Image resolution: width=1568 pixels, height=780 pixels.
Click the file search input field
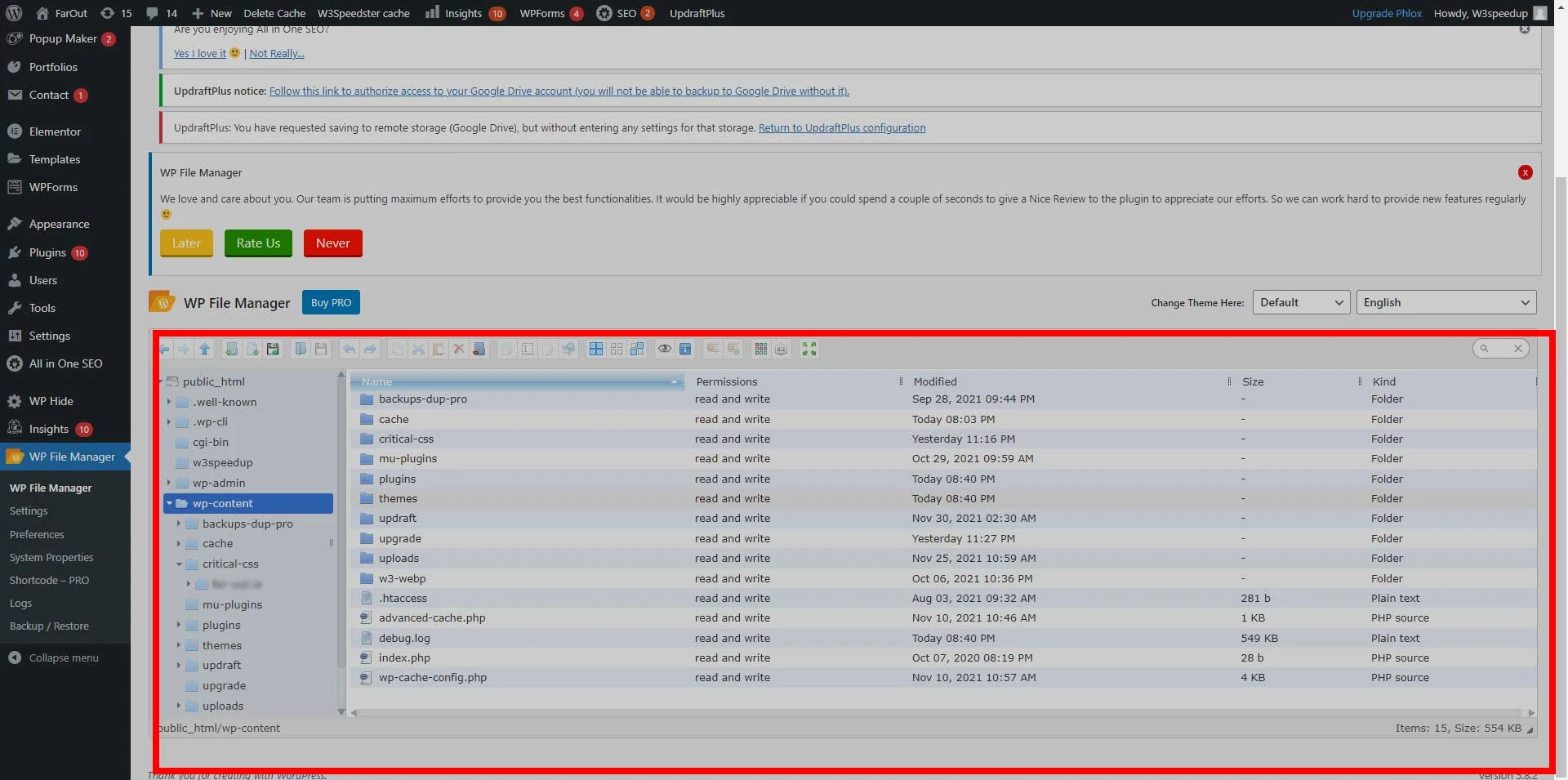click(1499, 349)
